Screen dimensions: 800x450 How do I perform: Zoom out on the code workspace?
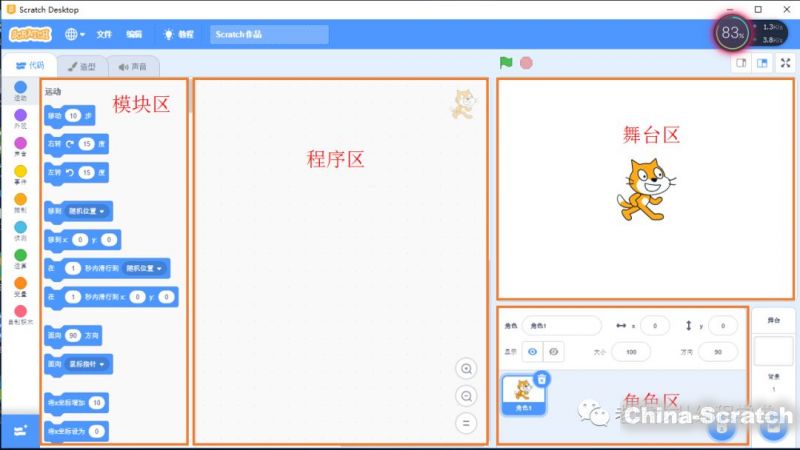pos(465,396)
